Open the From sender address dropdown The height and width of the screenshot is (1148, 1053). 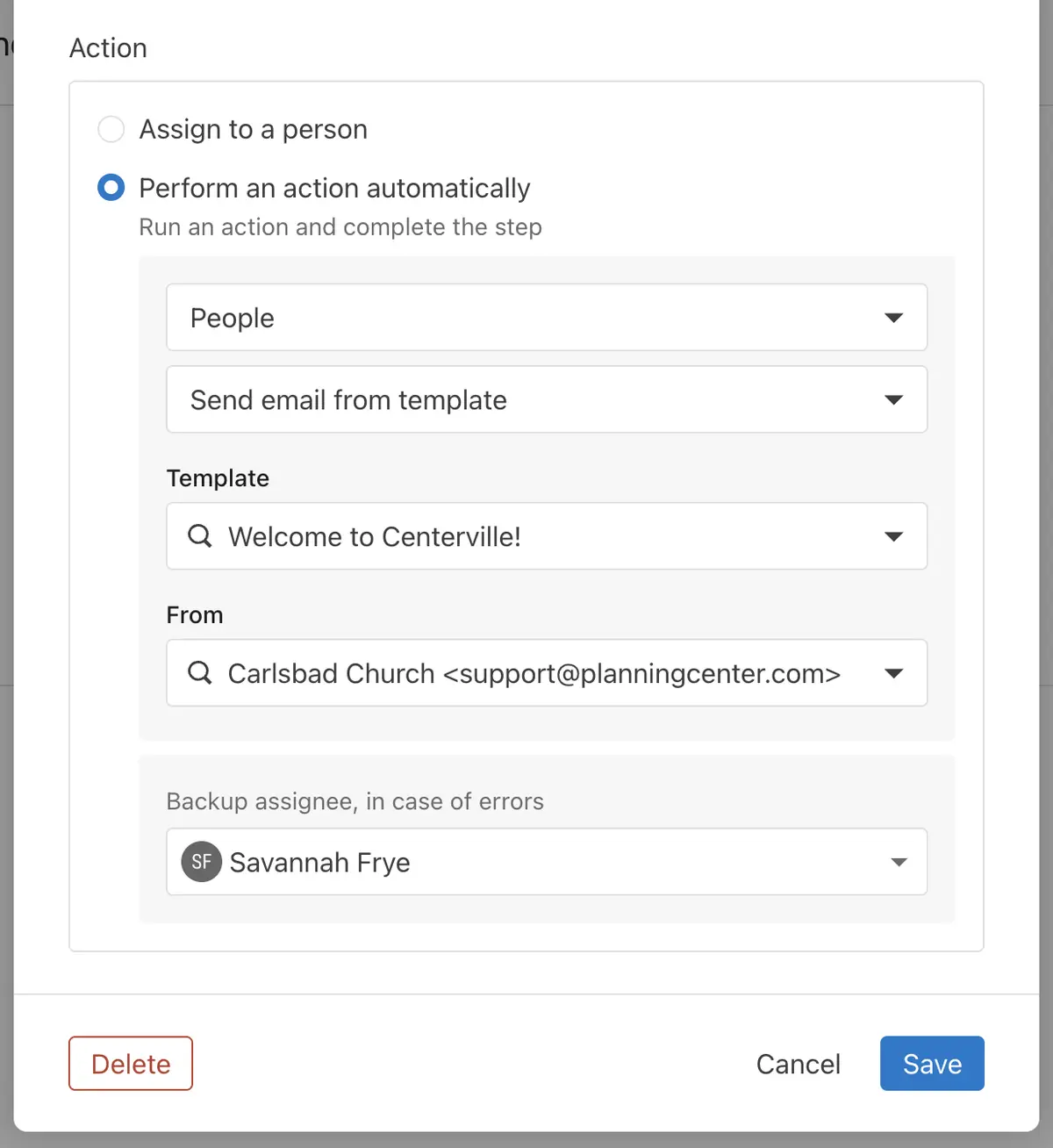[x=547, y=673]
